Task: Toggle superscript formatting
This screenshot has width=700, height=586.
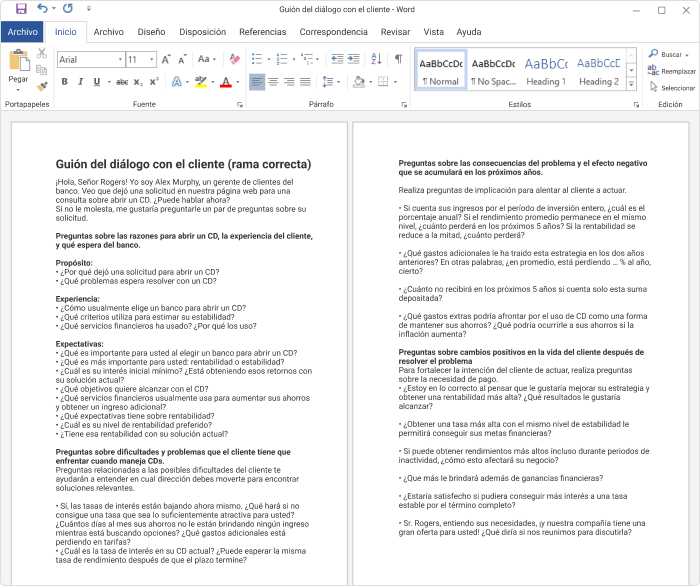Action: pos(154,82)
